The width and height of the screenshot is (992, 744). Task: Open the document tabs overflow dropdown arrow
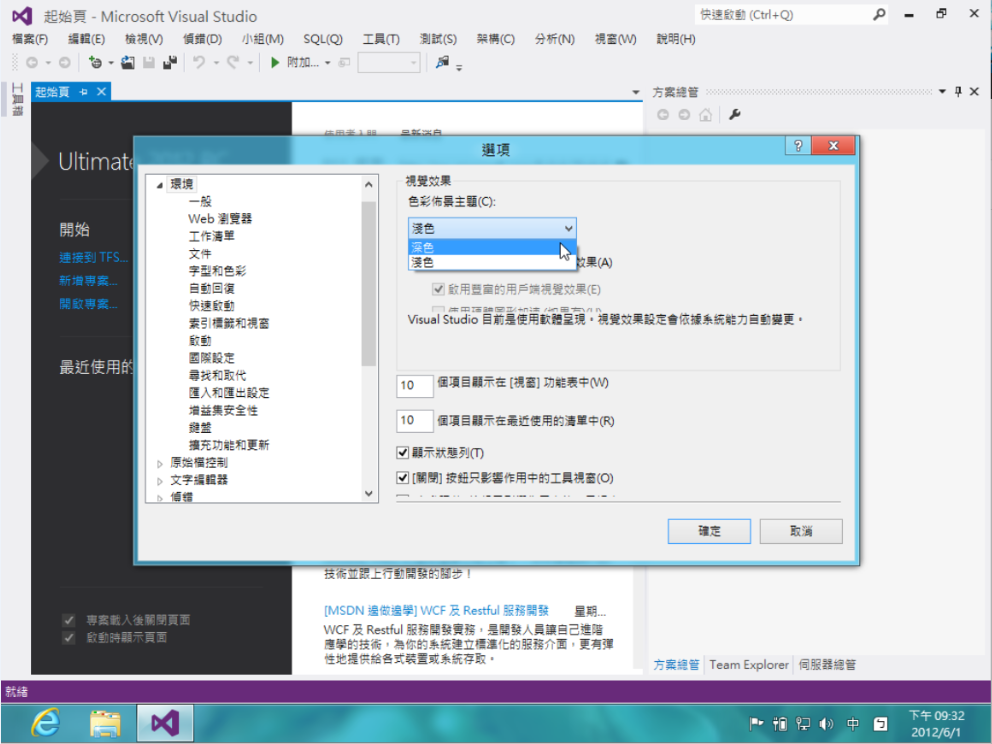point(636,92)
